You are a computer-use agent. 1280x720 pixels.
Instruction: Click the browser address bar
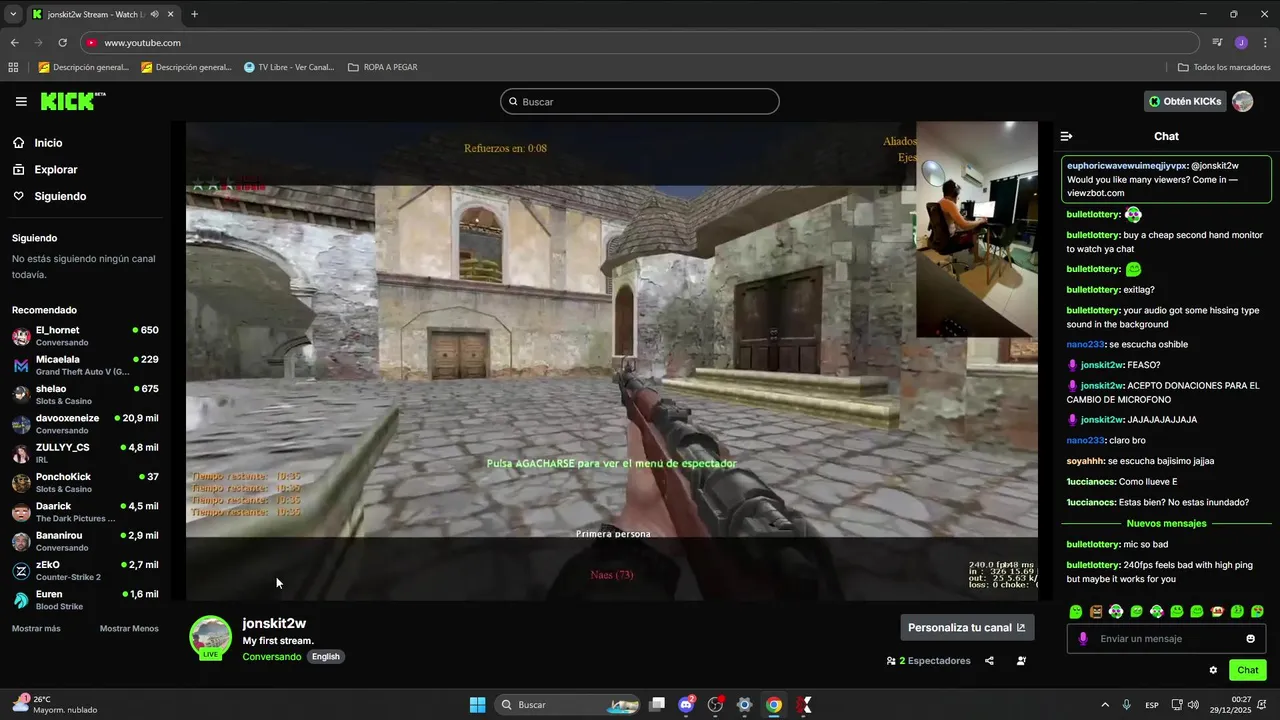click(640, 43)
